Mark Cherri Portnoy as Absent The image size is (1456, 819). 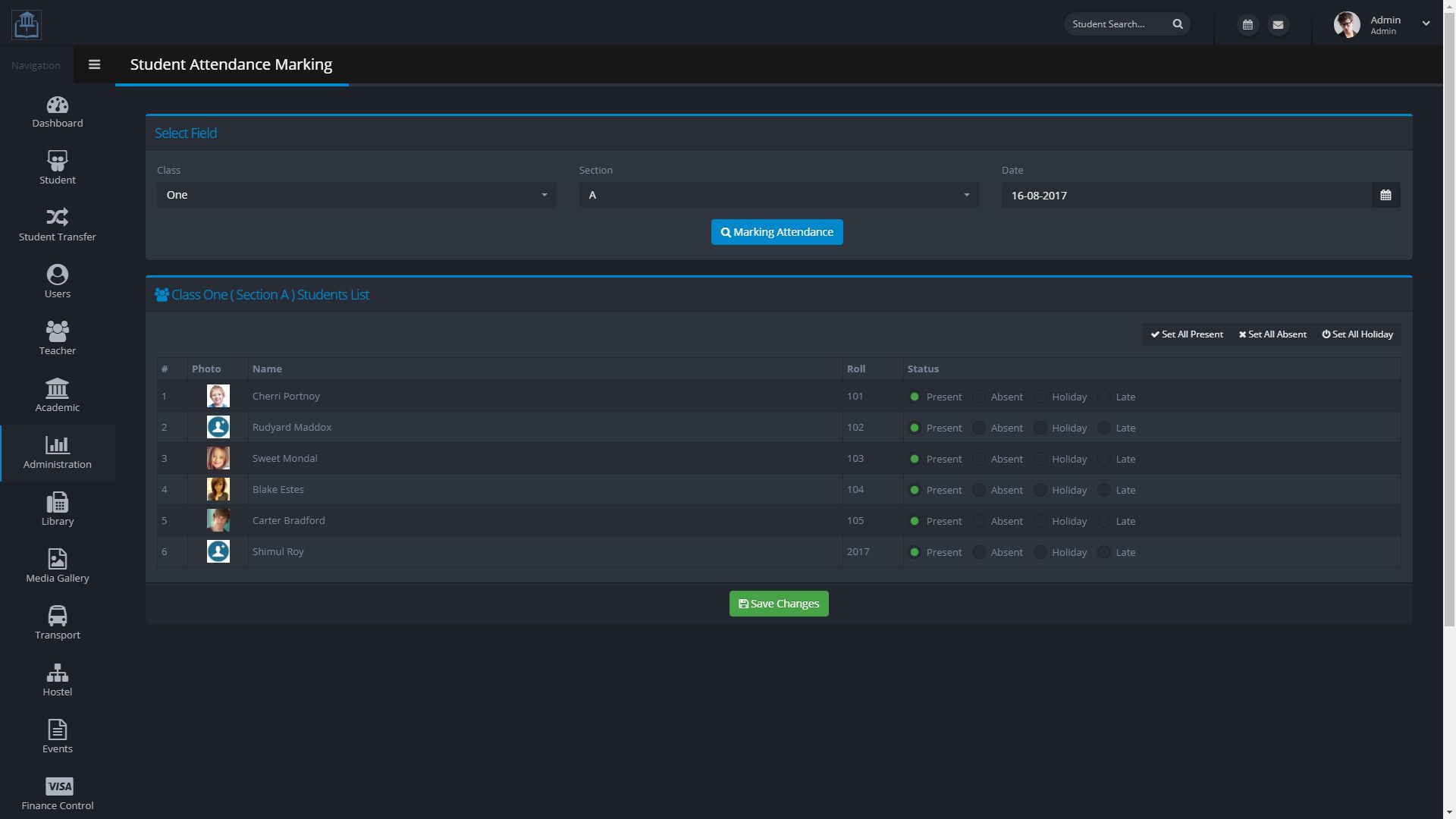[x=979, y=397]
